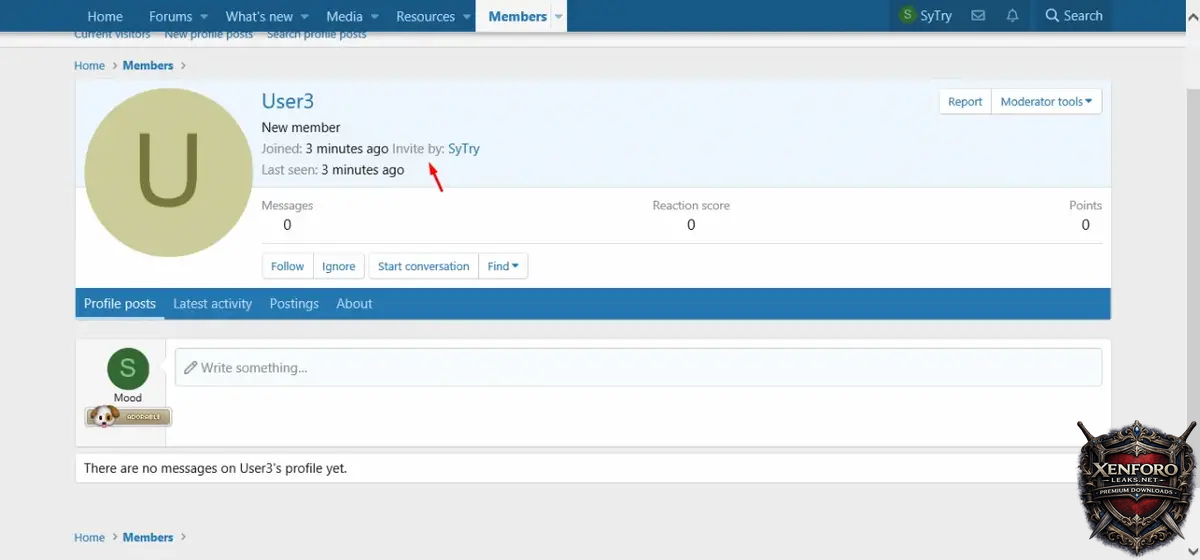Open the alerts bell icon

click(1012, 16)
